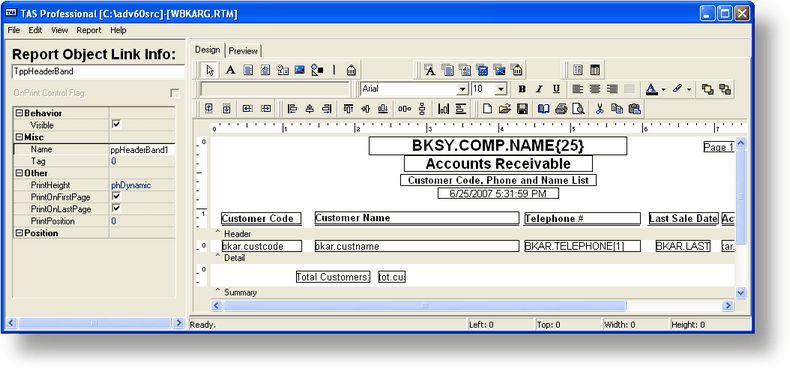Switch to the Design tab

pos(208,50)
